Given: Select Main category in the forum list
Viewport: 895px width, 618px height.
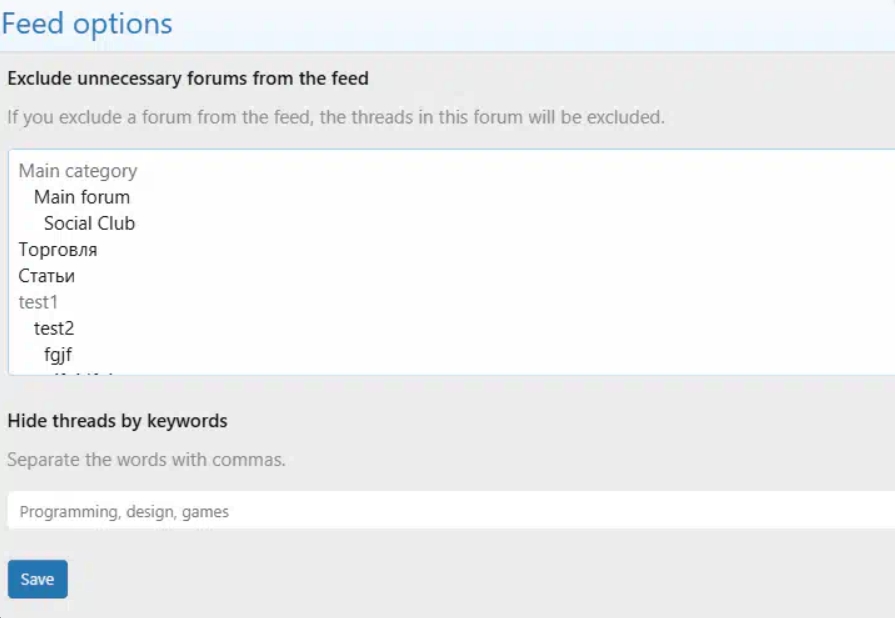Looking at the screenshot, I should click(x=78, y=171).
